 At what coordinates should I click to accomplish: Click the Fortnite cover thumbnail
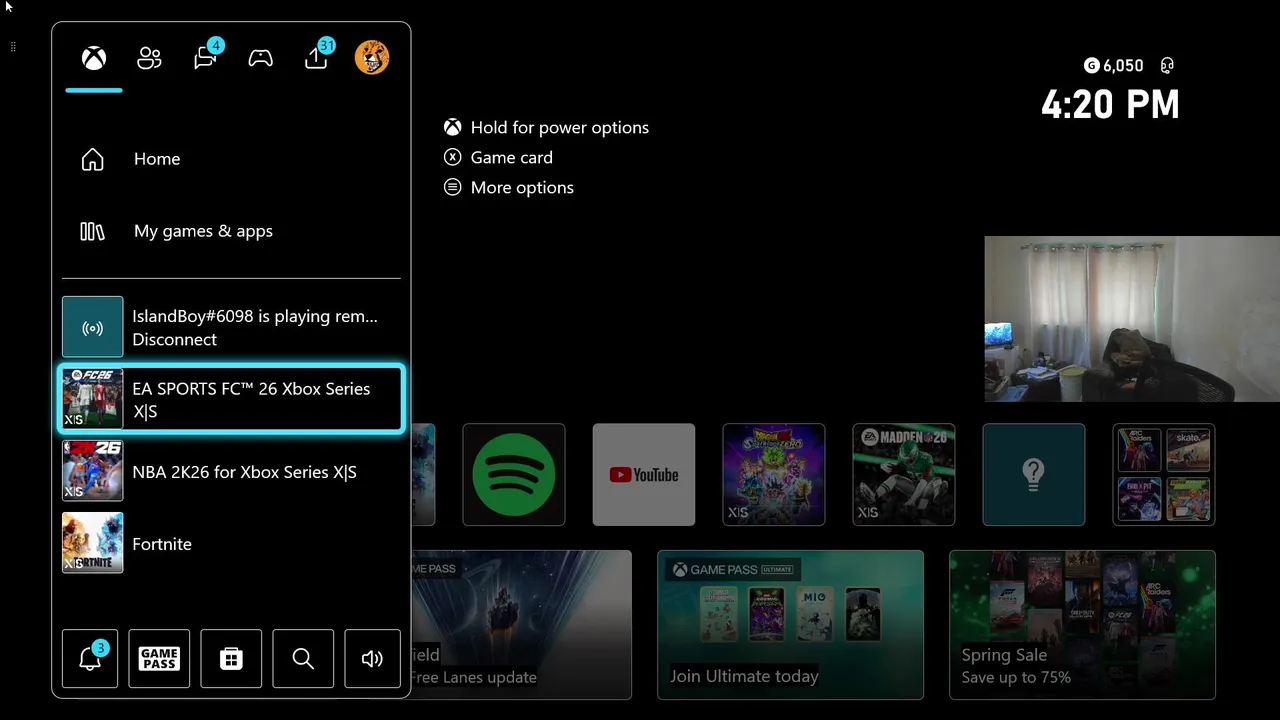(93, 543)
